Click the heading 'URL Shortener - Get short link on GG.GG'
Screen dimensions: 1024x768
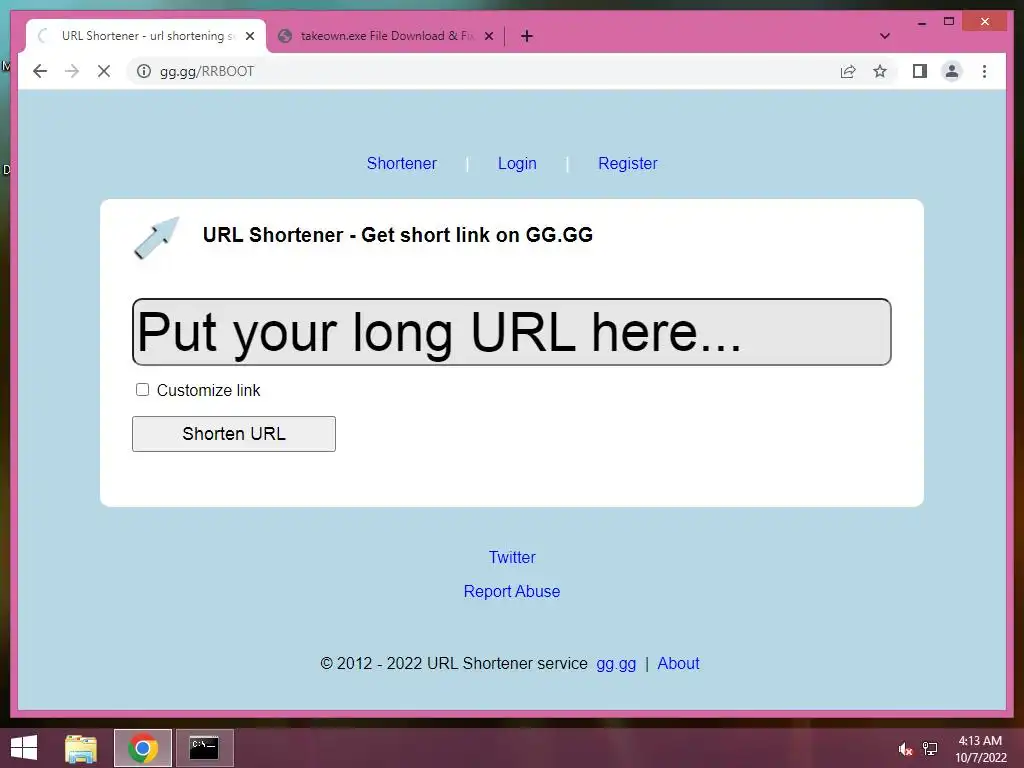pos(398,235)
